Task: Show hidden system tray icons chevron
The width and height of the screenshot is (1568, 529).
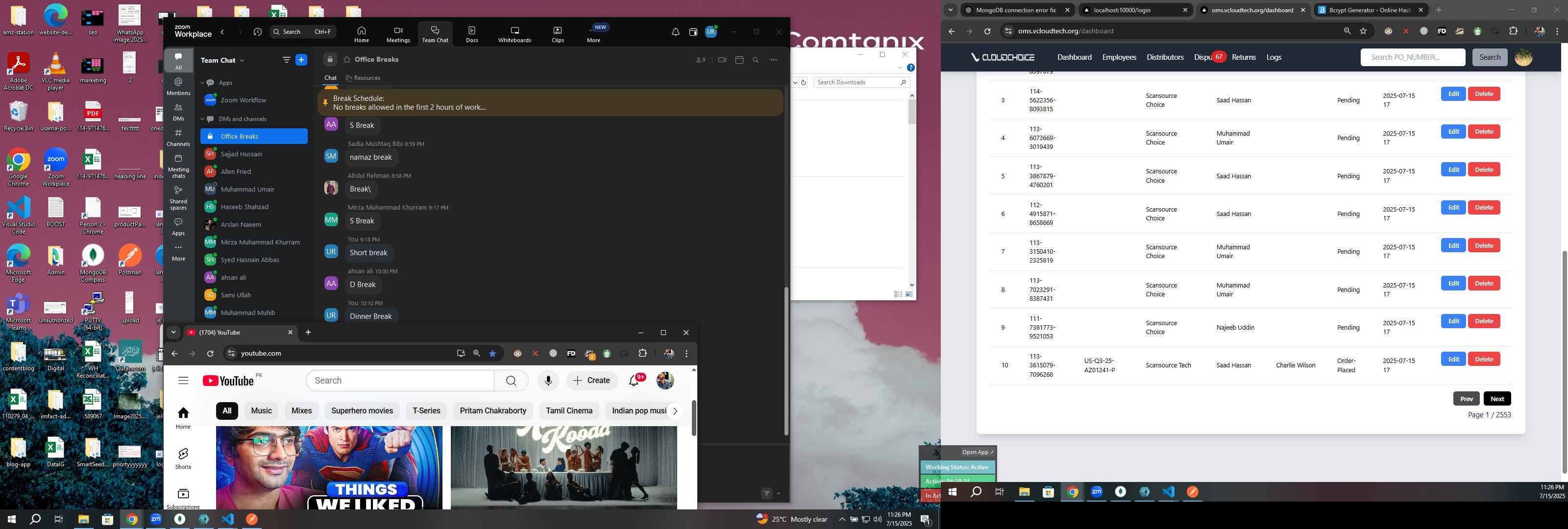Action: pos(842,519)
